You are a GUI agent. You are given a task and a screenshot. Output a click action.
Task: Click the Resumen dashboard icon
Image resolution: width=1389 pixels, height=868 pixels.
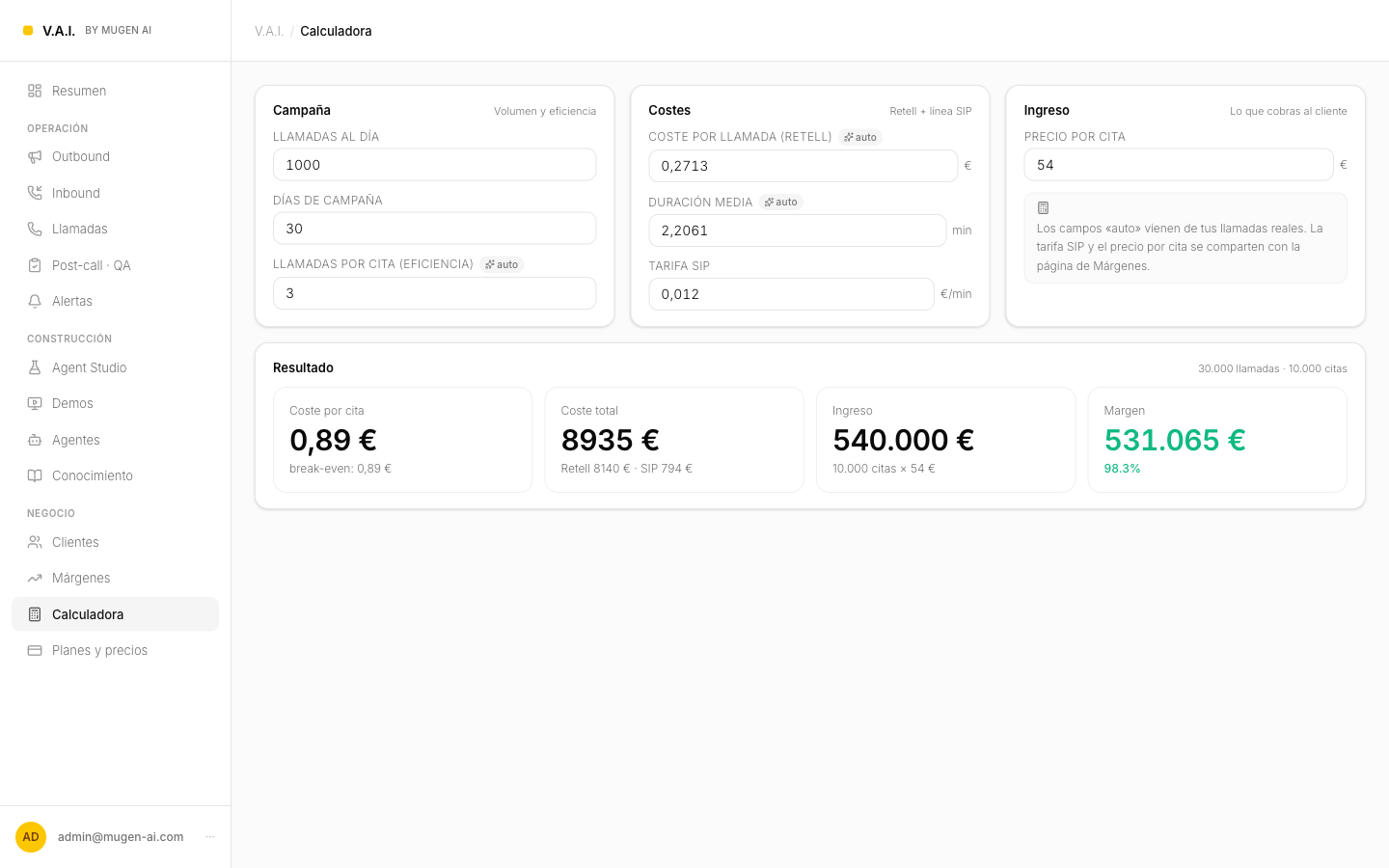coord(35,91)
